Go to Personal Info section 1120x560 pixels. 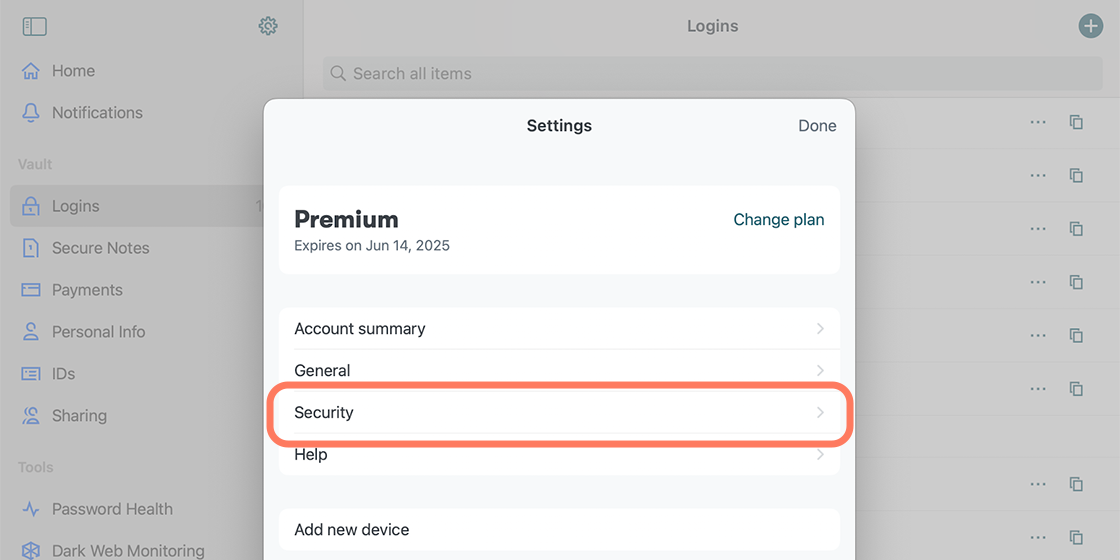pos(83,332)
